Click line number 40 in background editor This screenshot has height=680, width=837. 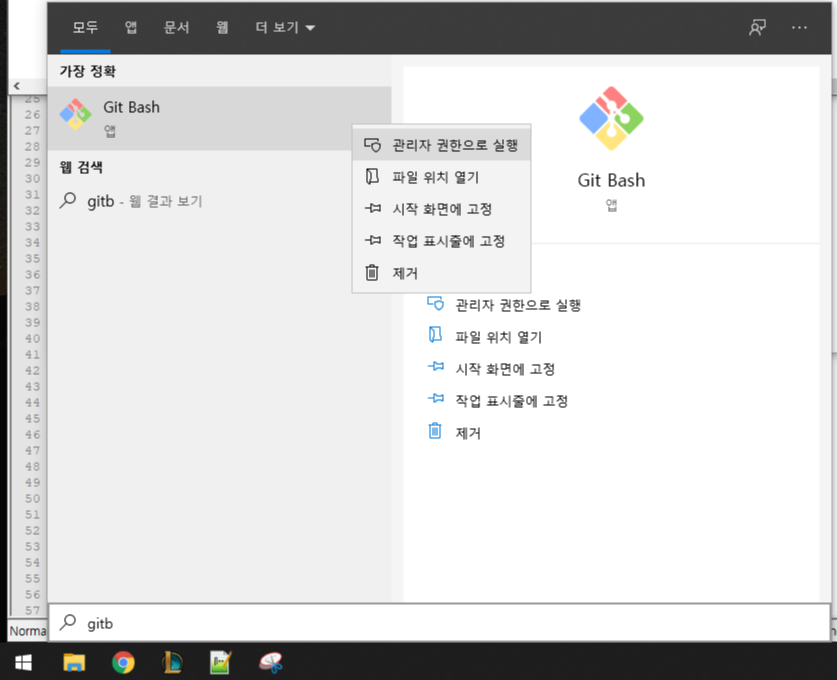tap(32, 338)
